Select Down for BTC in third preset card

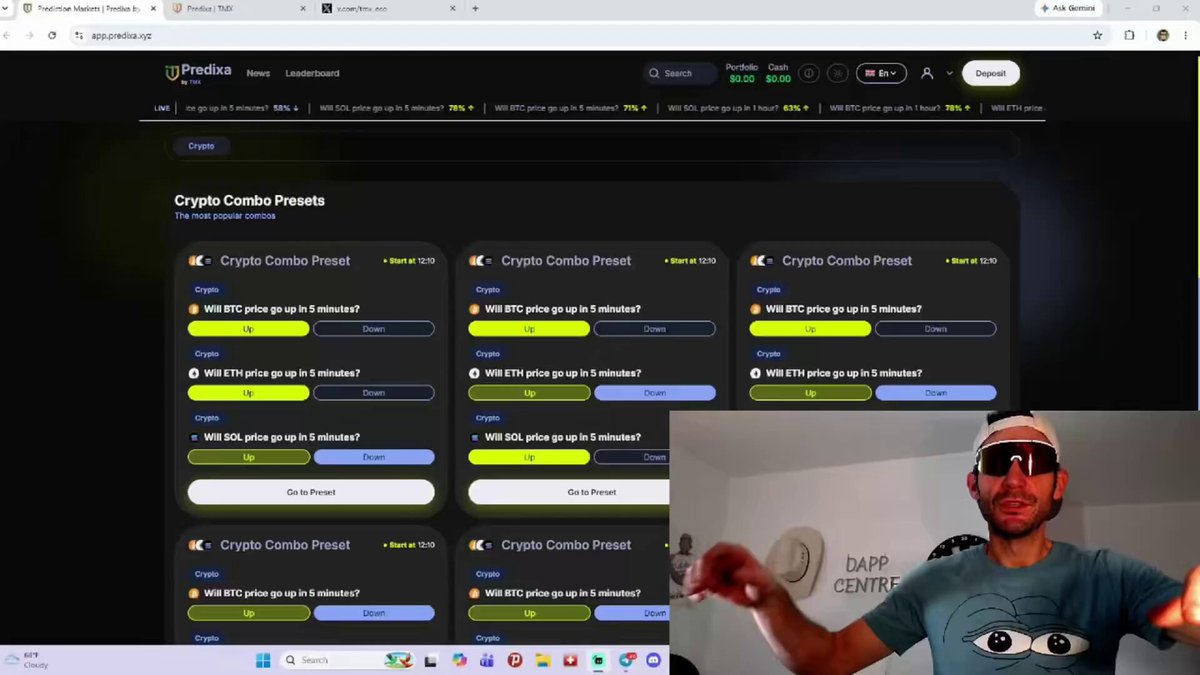[x=936, y=329]
